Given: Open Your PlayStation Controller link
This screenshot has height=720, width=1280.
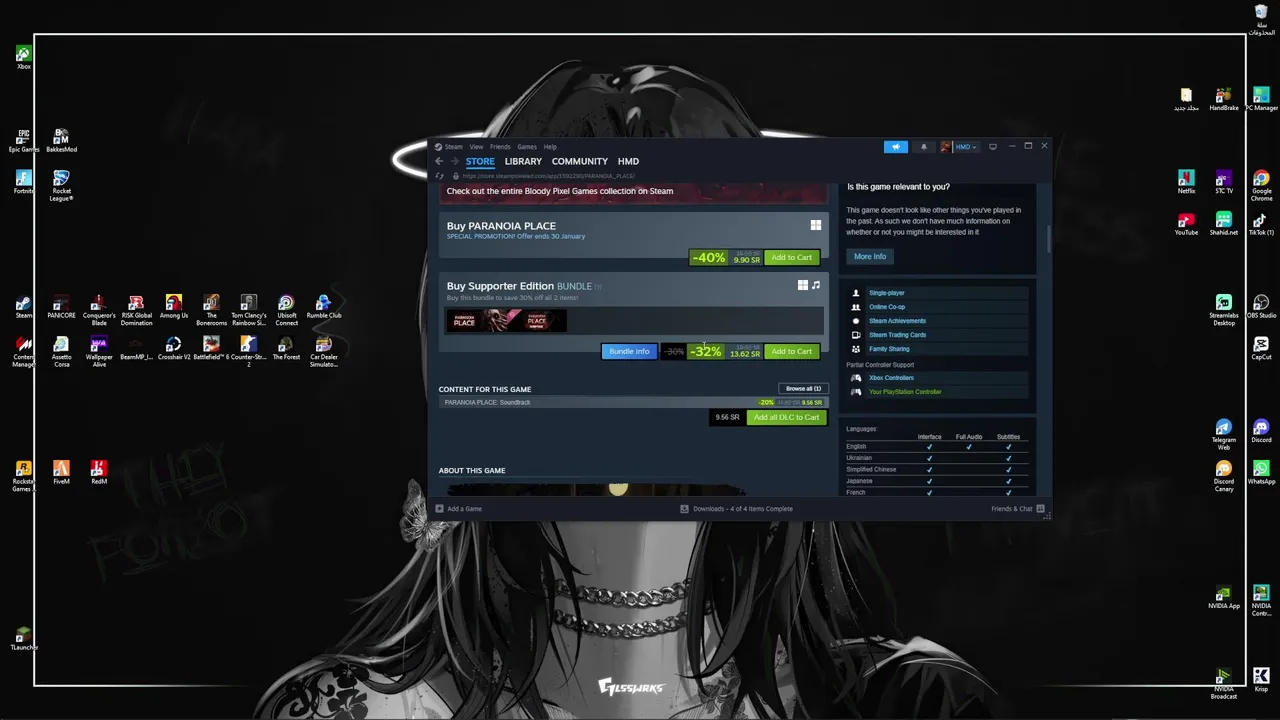Looking at the screenshot, I should [x=905, y=392].
